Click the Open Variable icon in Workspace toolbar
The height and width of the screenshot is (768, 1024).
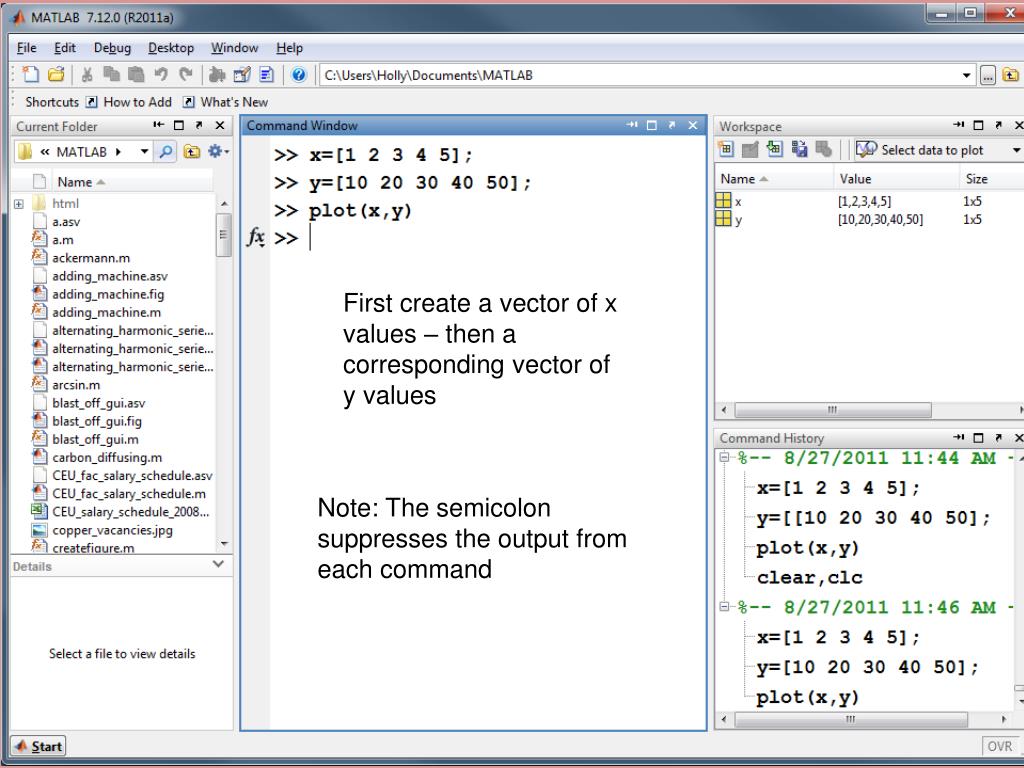coord(750,150)
